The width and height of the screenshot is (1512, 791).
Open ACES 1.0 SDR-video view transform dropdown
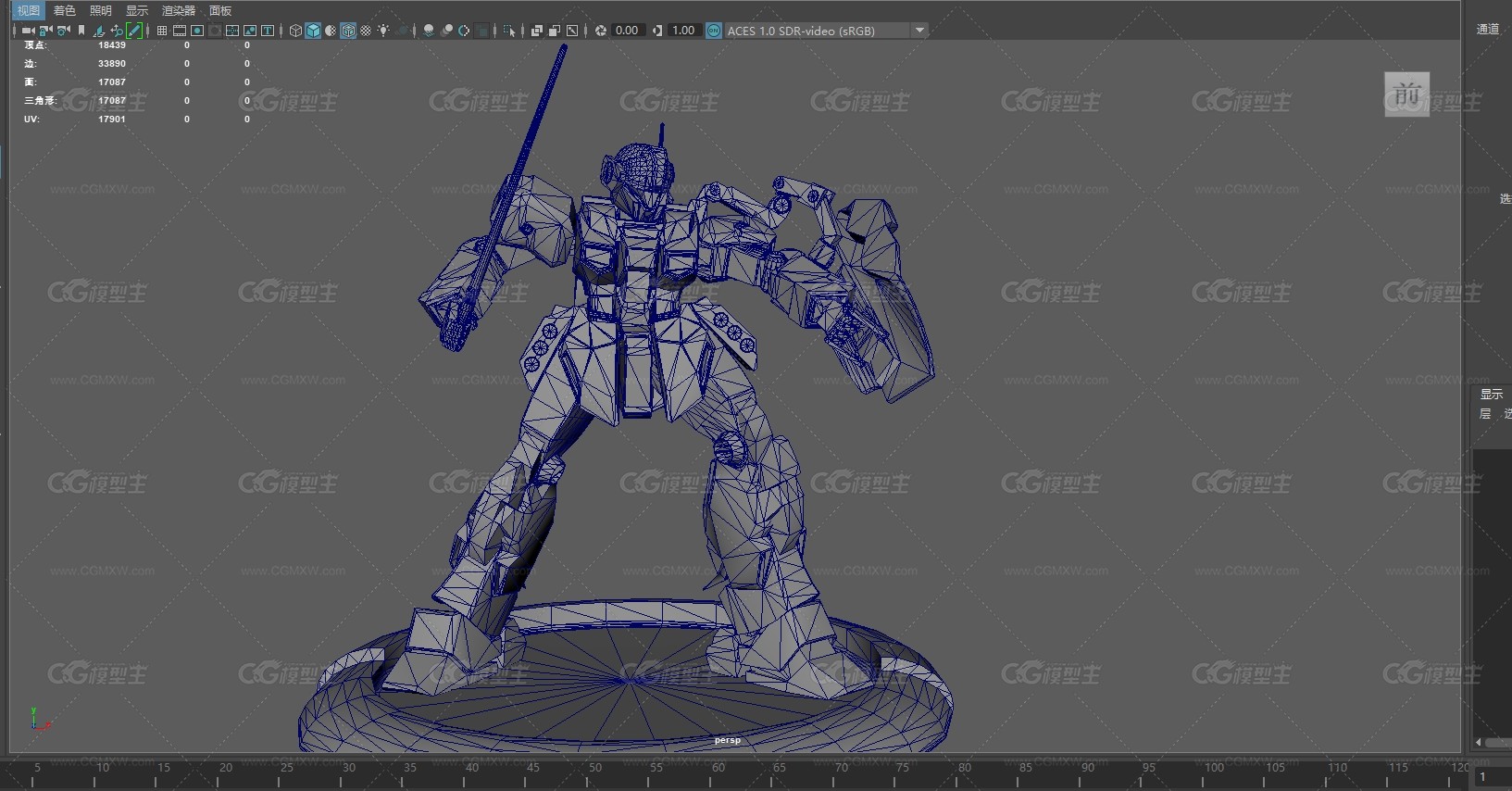(x=826, y=31)
